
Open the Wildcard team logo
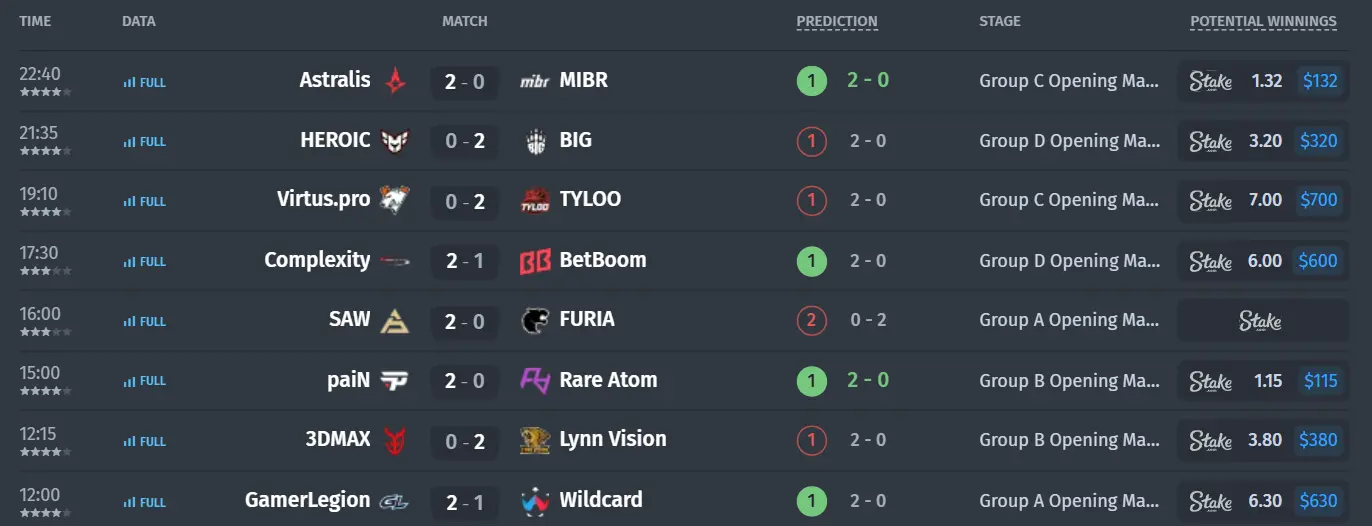pos(535,501)
